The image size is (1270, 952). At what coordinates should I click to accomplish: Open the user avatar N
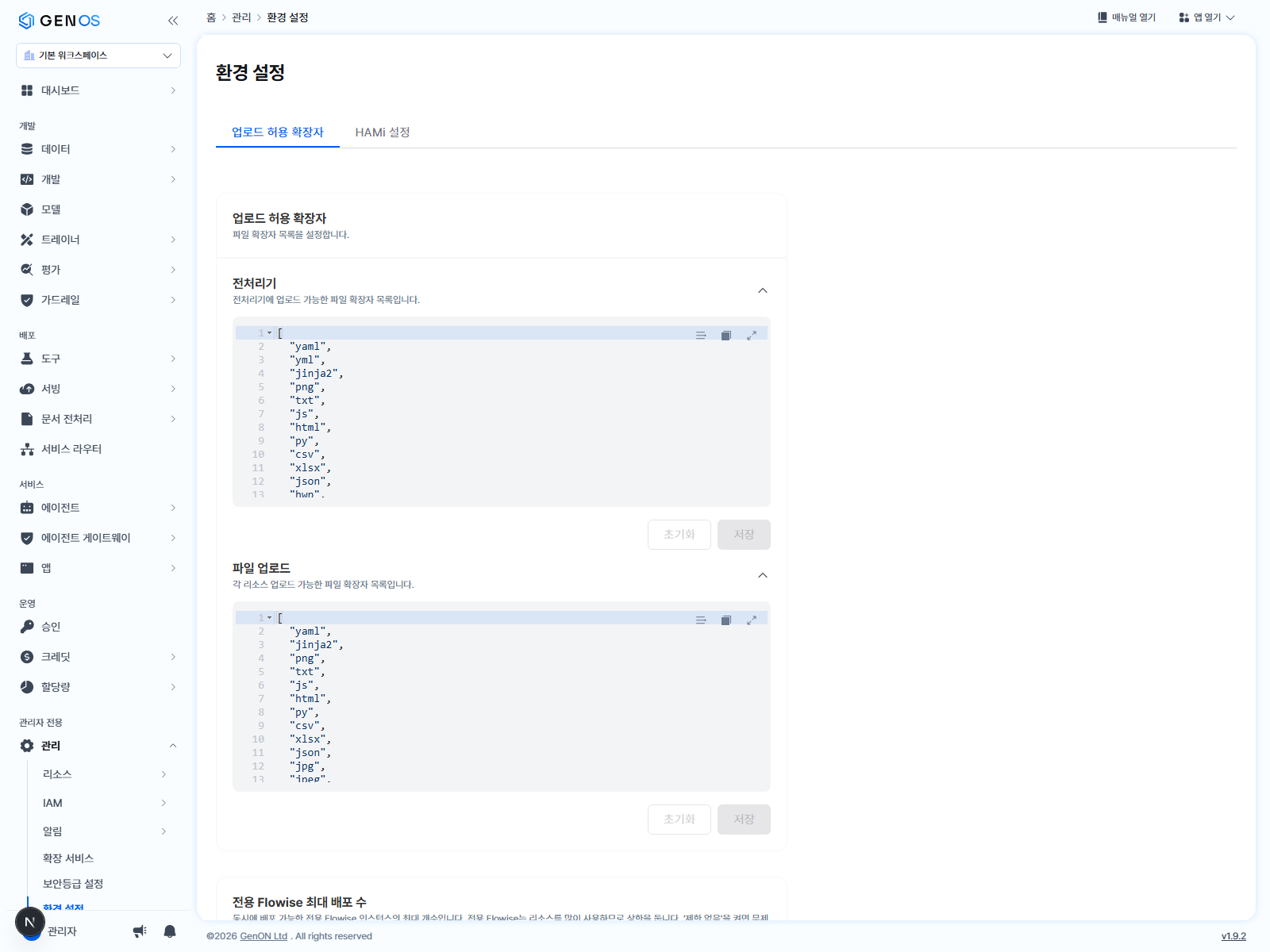(x=30, y=922)
